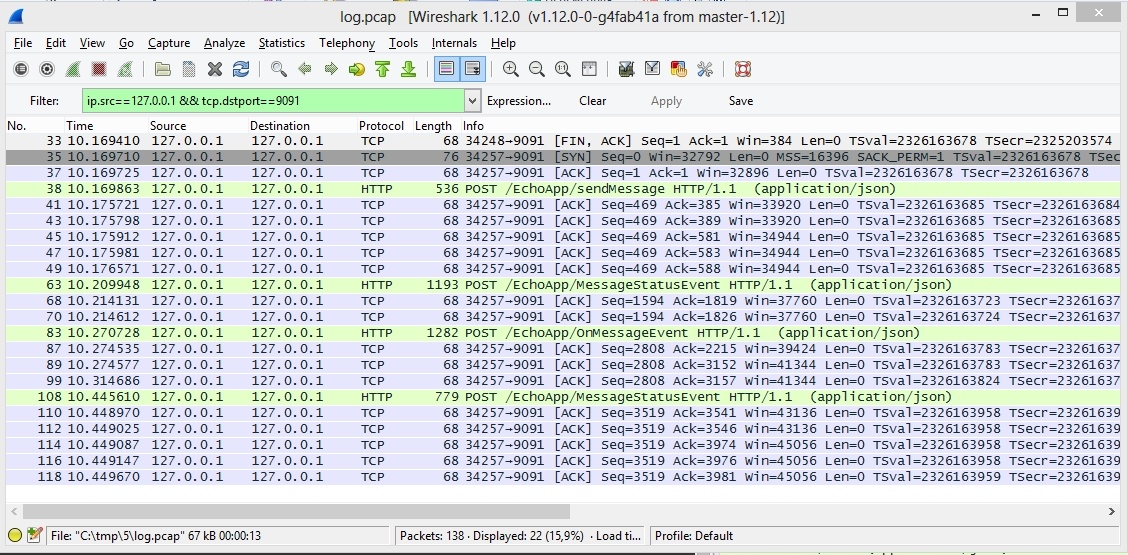The height and width of the screenshot is (555, 1128).
Task: Open the Statistics menu
Action: click(x=281, y=43)
